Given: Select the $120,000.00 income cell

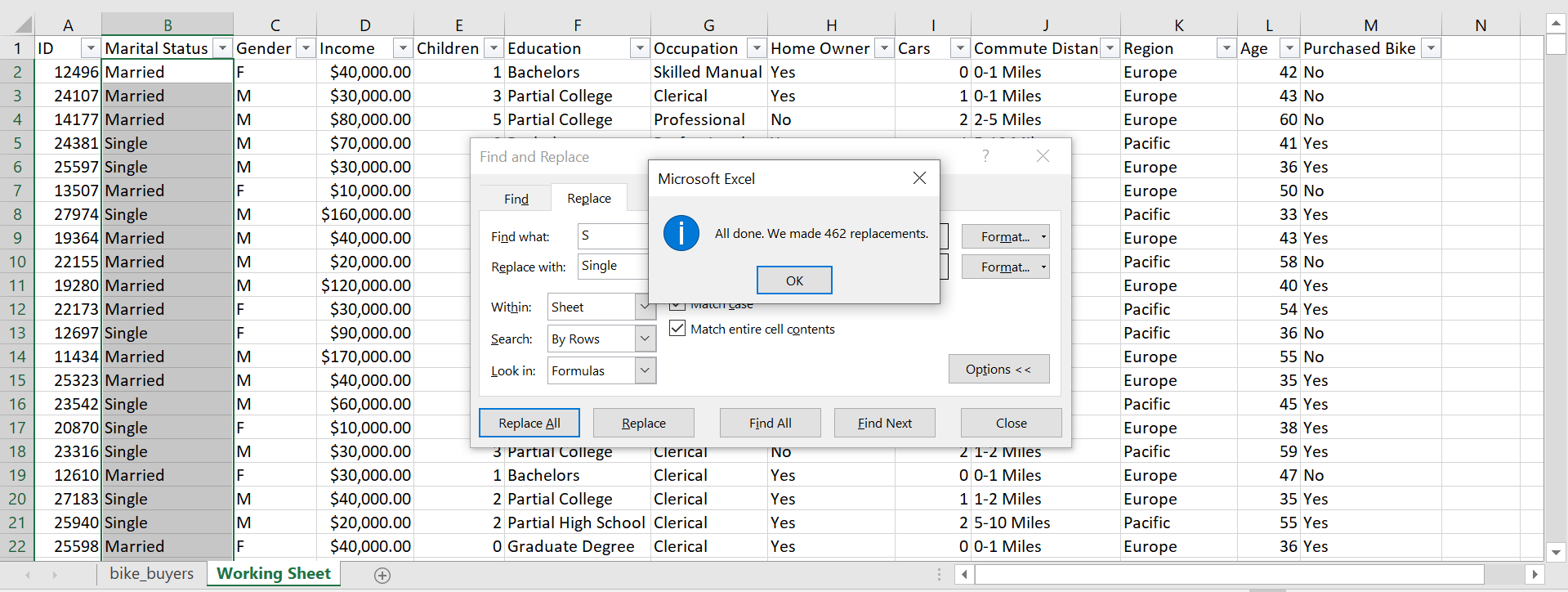Looking at the screenshot, I should (x=365, y=285).
